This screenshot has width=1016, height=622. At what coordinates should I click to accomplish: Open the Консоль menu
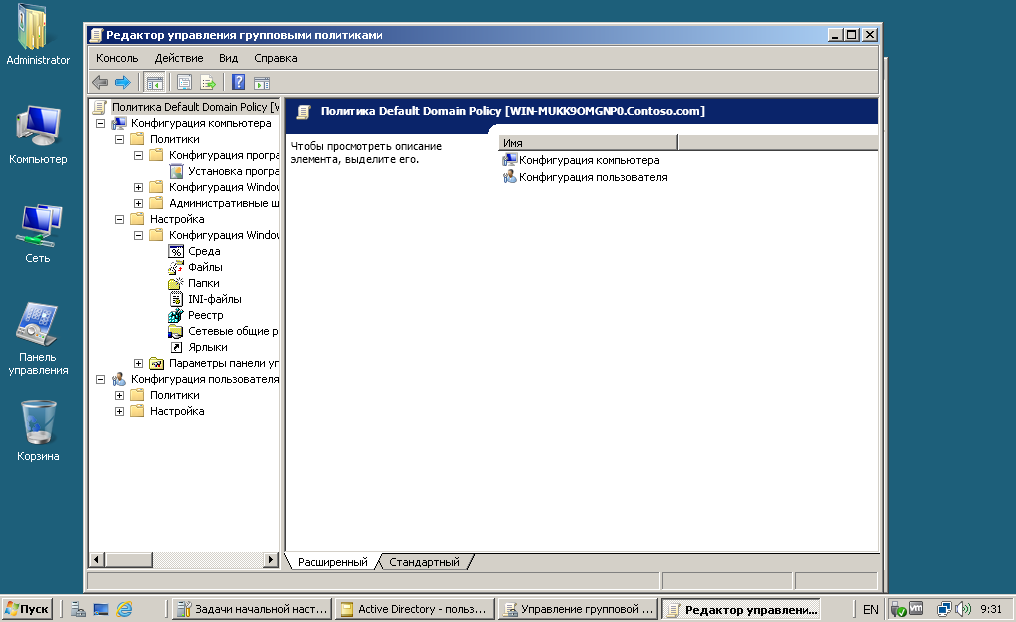117,58
